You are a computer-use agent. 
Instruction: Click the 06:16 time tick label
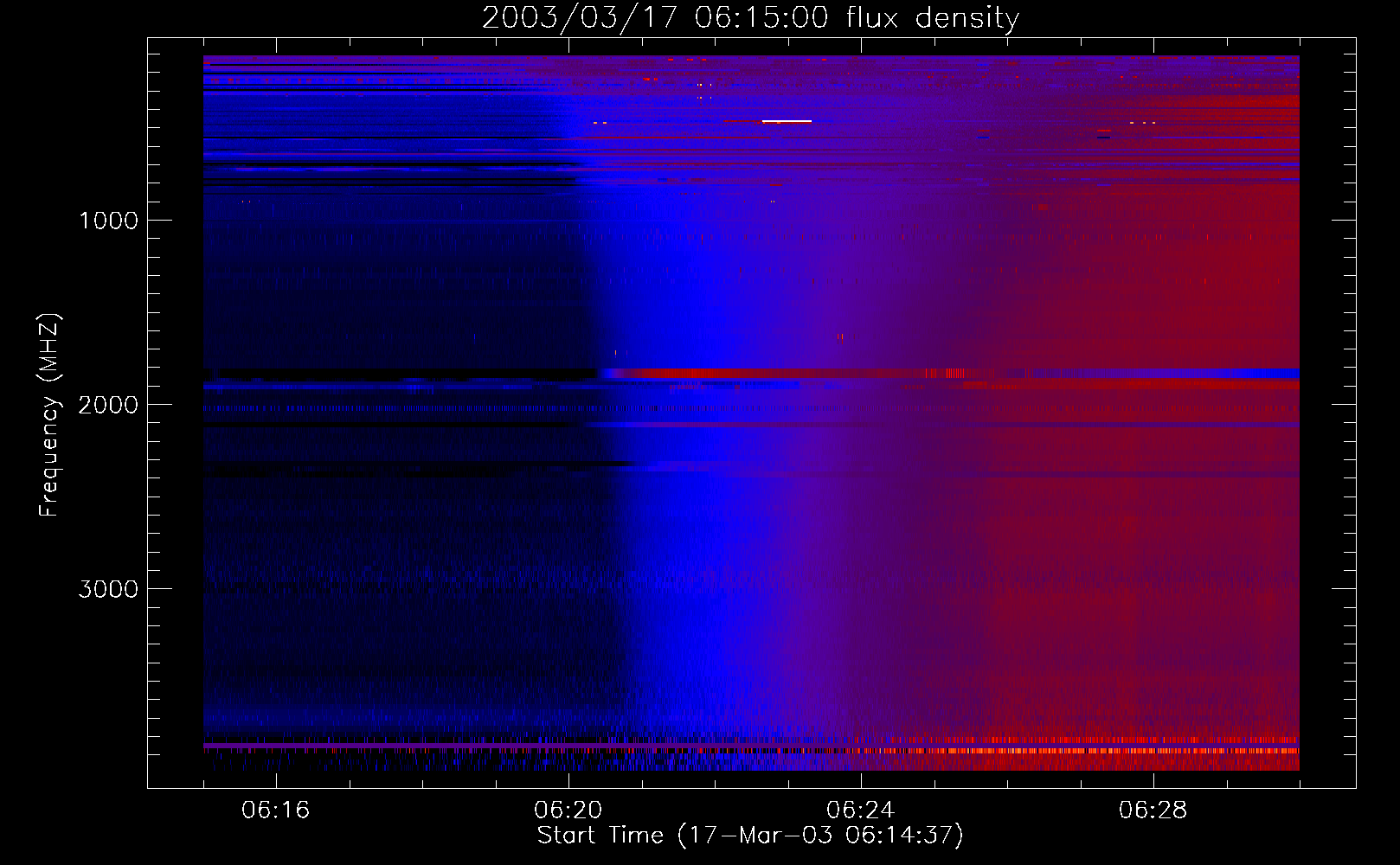tap(275, 811)
